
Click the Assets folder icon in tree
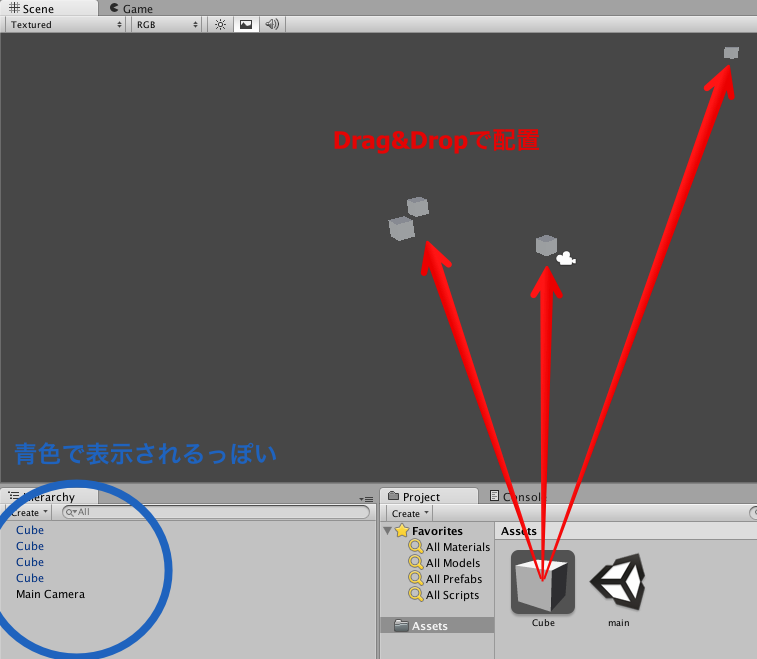[401, 625]
